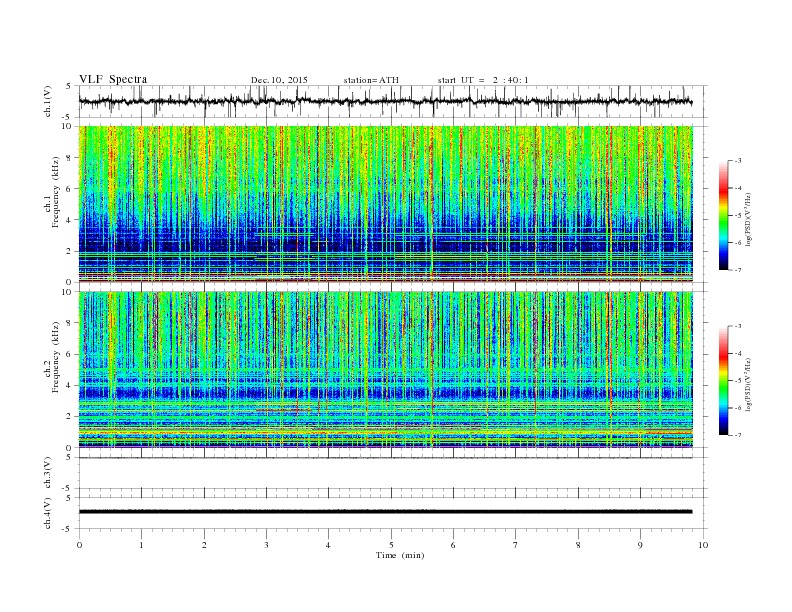Click the 'Time (min)' axis label

click(400, 555)
